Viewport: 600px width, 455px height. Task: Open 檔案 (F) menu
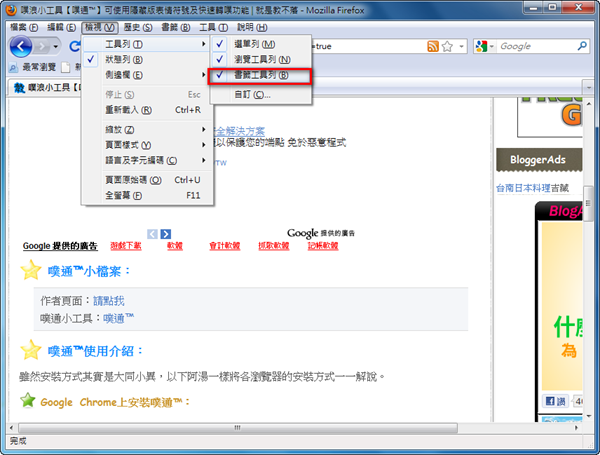pos(24,28)
